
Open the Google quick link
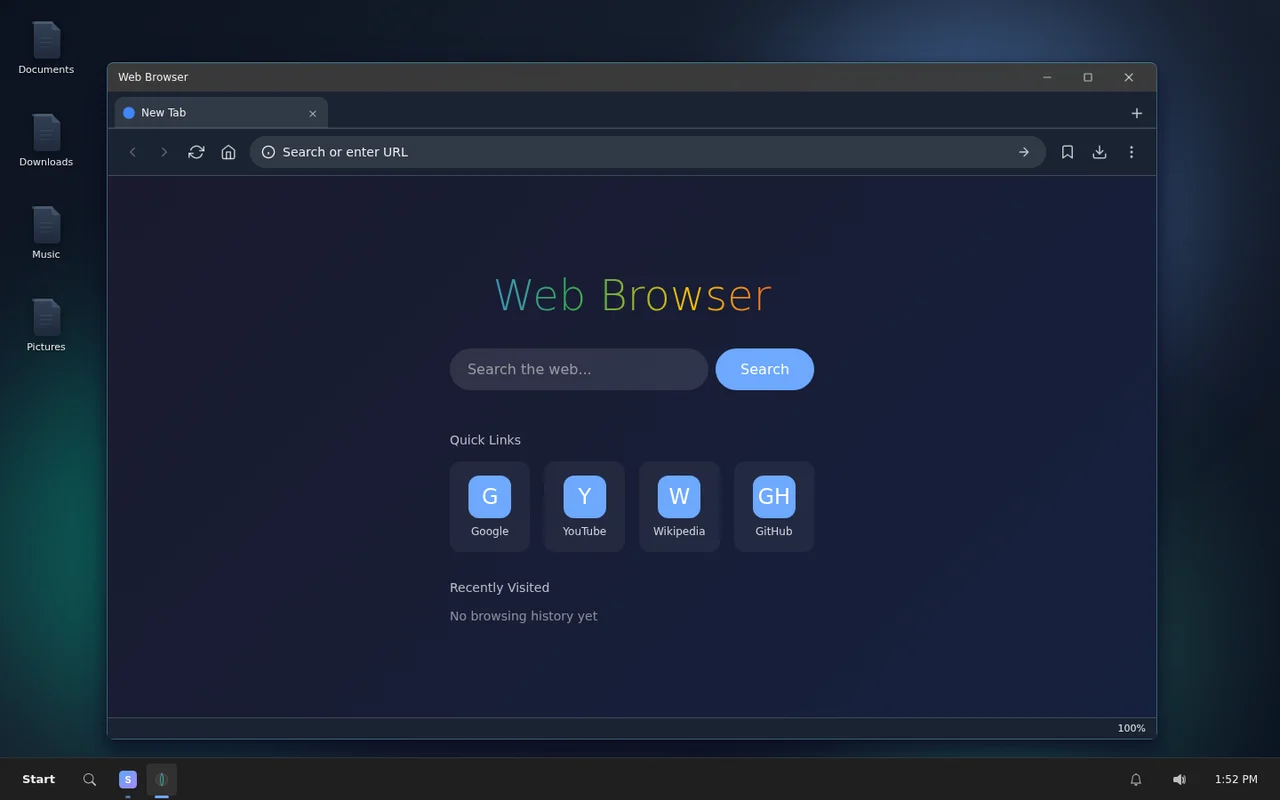coord(489,506)
